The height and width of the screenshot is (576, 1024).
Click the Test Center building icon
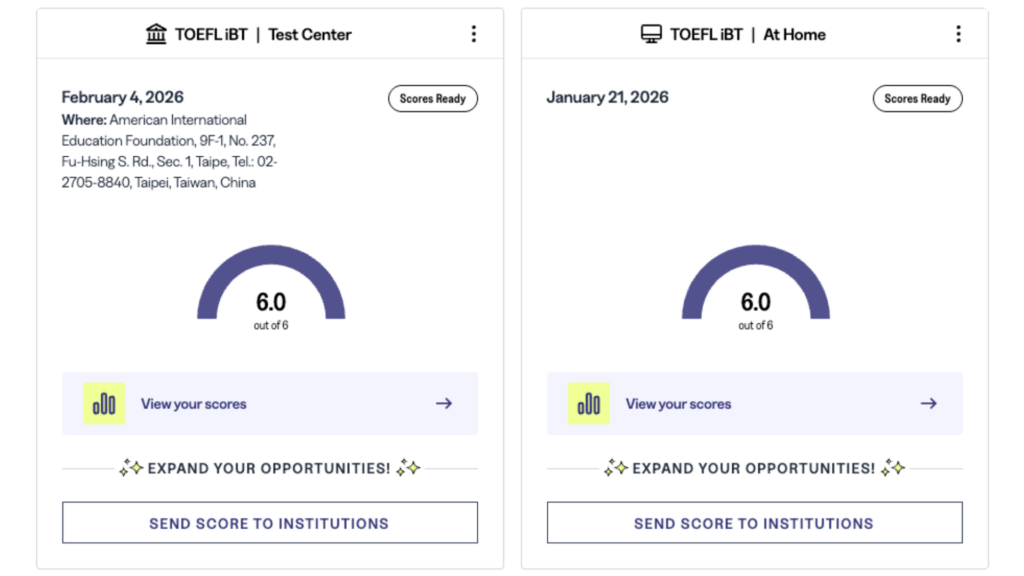(x=157, y=34)
